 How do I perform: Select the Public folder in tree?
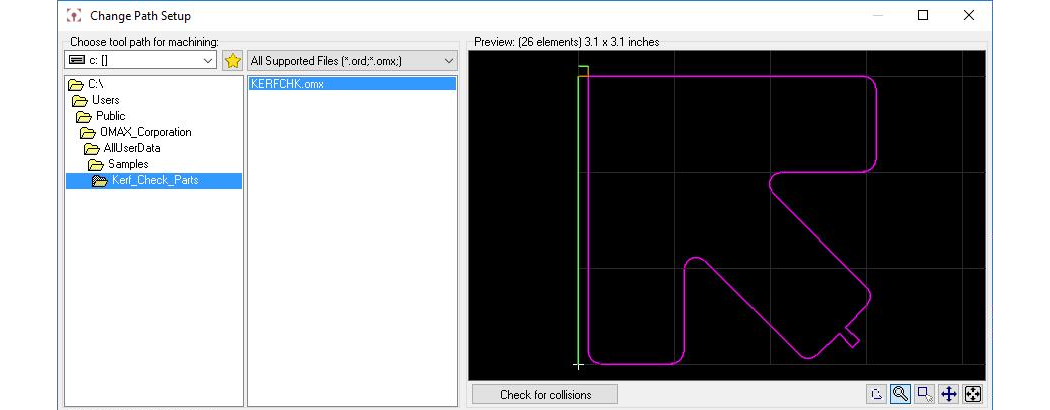pyautogui.click(x=110, y=116)
